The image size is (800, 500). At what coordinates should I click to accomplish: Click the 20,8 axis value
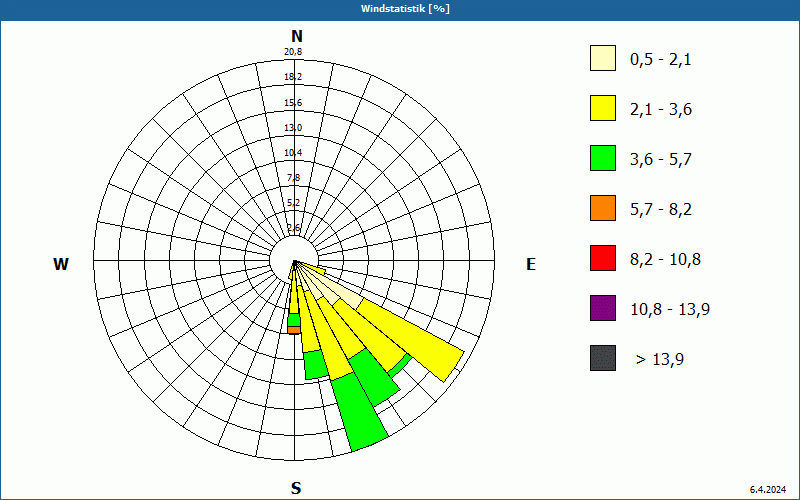click(293, 52)
